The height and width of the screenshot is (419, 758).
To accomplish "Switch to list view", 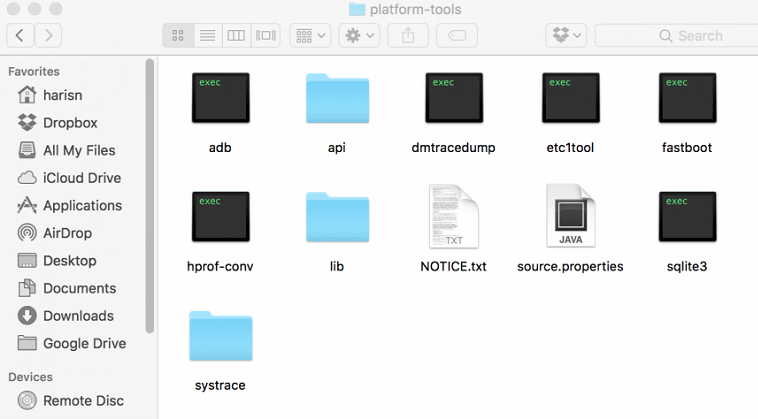I will [207, 35].
